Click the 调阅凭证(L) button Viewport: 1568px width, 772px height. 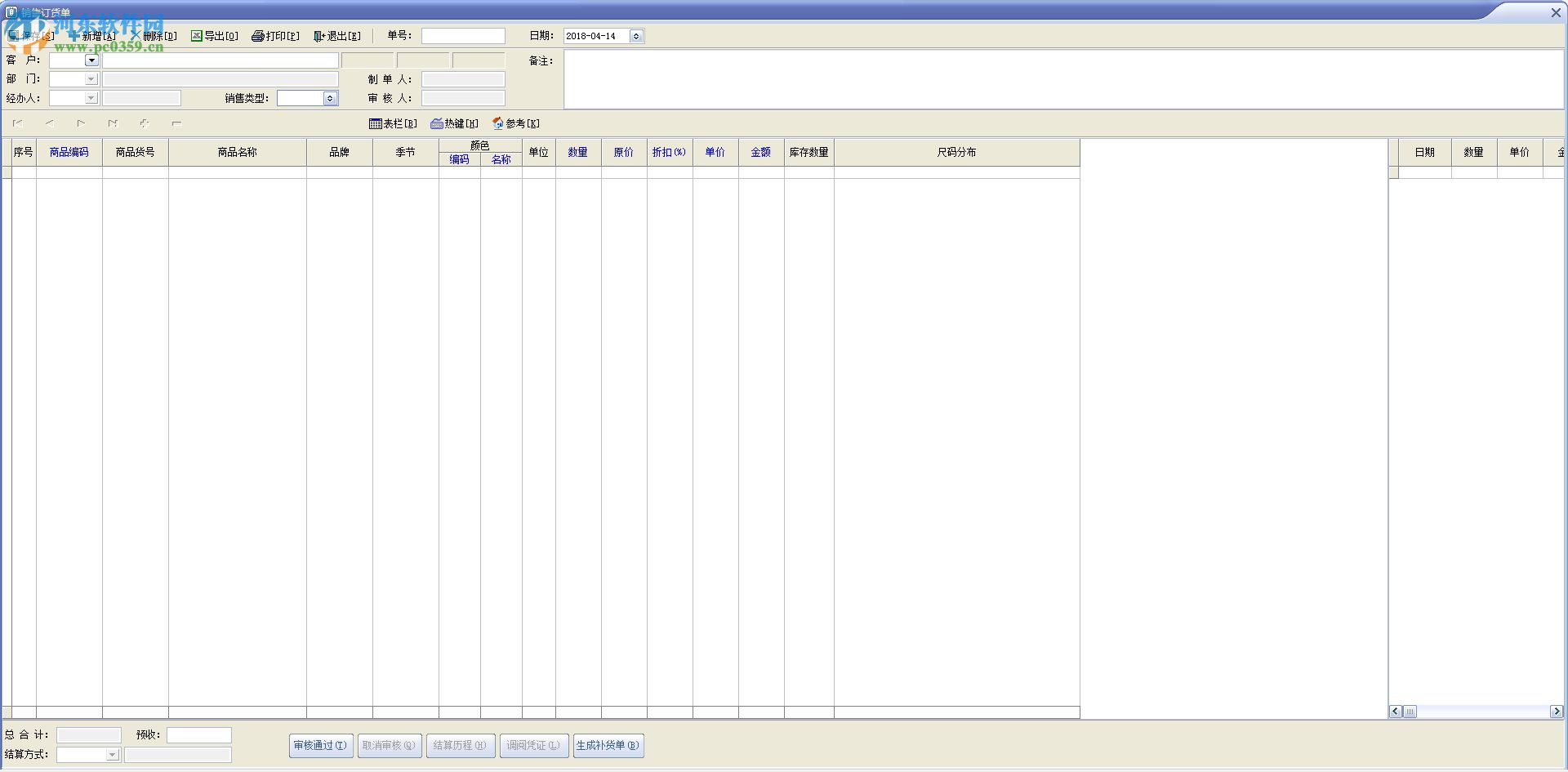pos(534,746)
